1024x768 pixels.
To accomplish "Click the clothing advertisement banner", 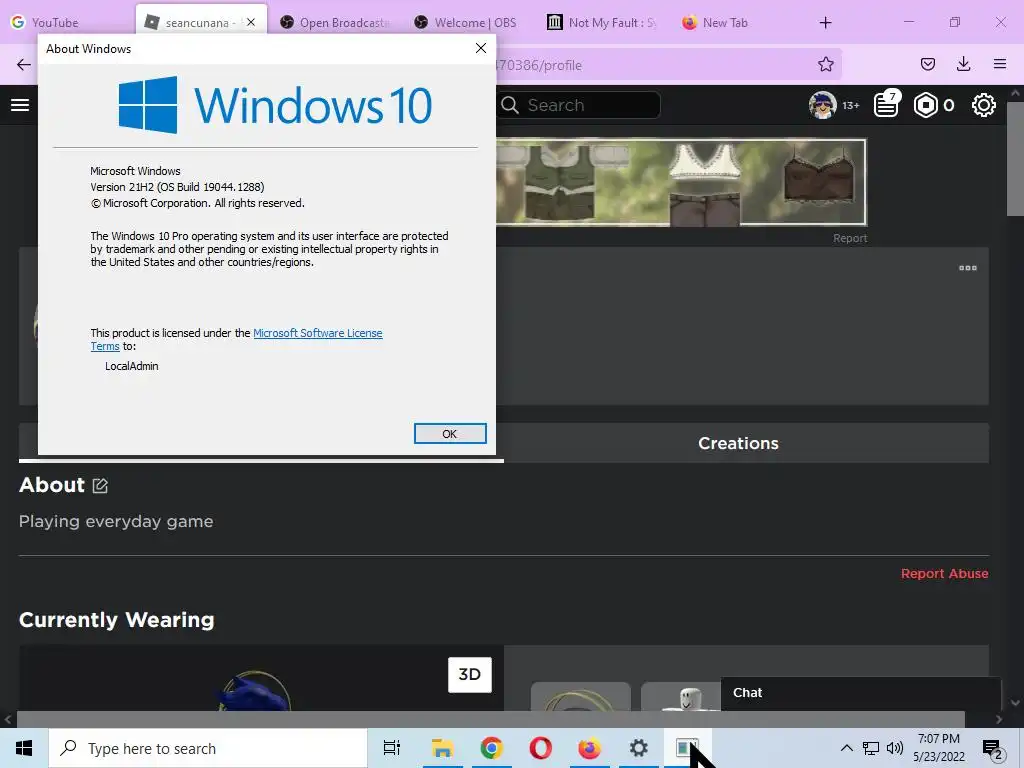I will pyautogui.click(x=681, y=182).
